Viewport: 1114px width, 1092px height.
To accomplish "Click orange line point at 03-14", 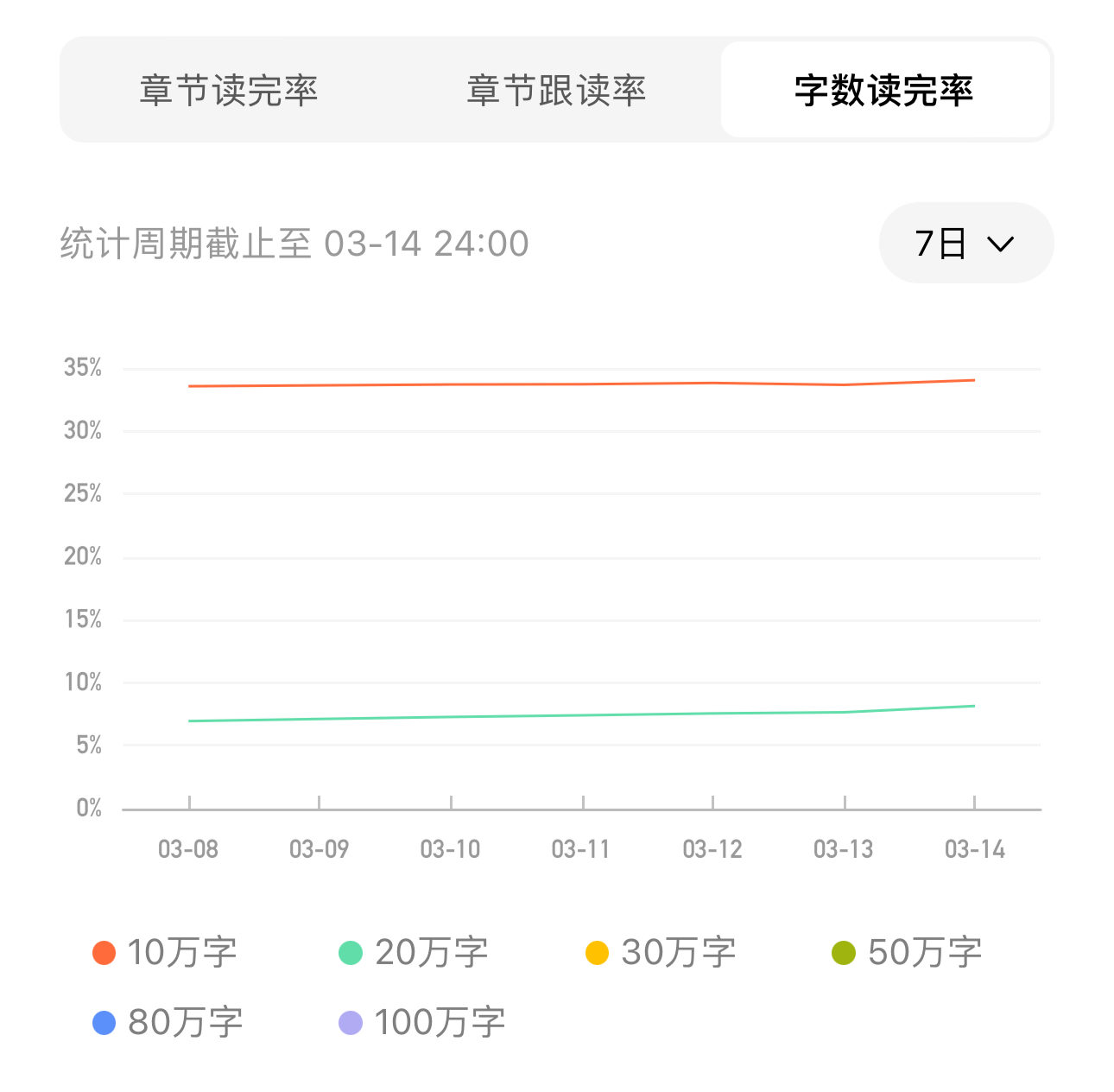I will (x=974, y=380).
